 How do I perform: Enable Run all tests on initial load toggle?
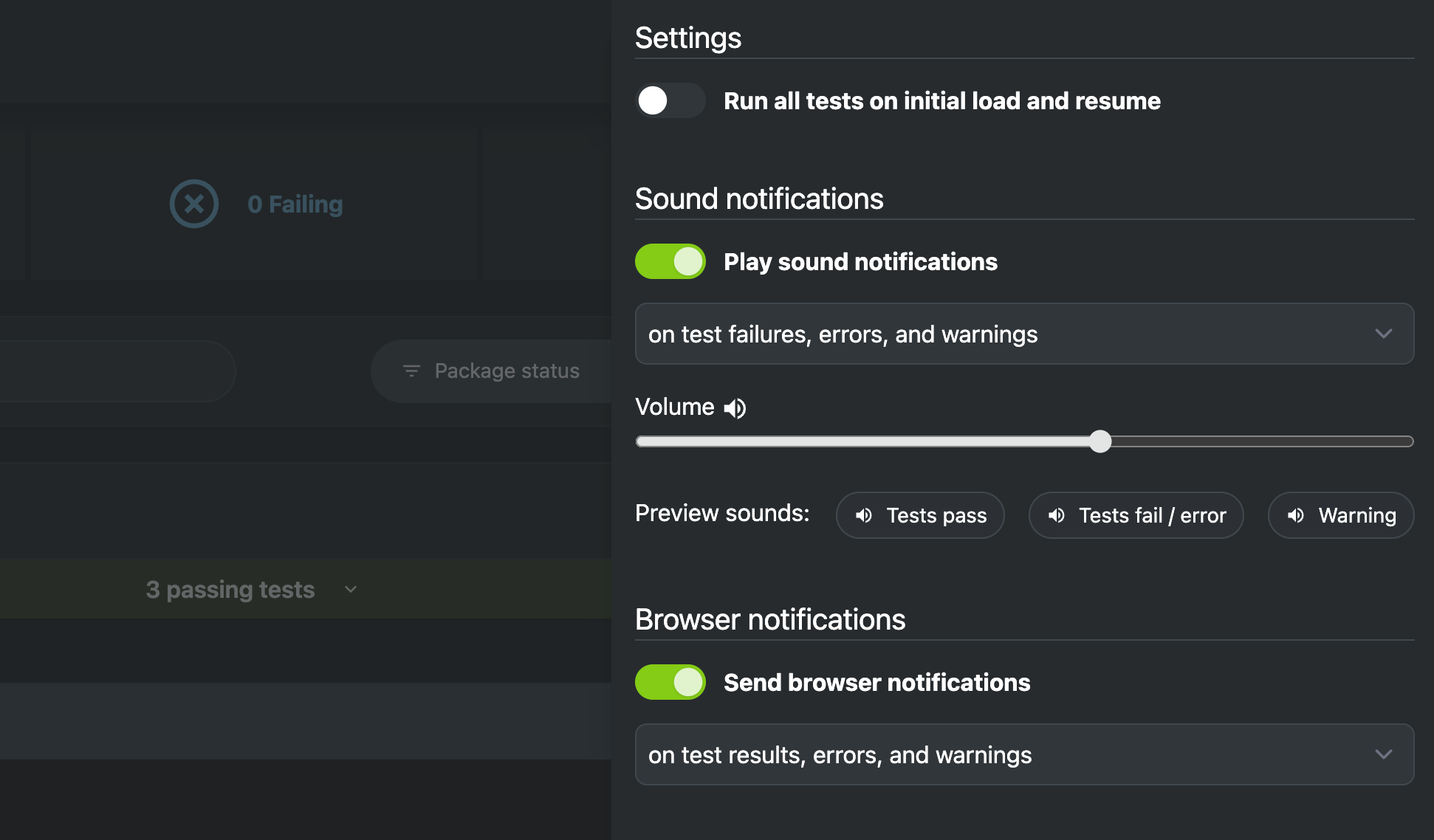tap(670, 101)
